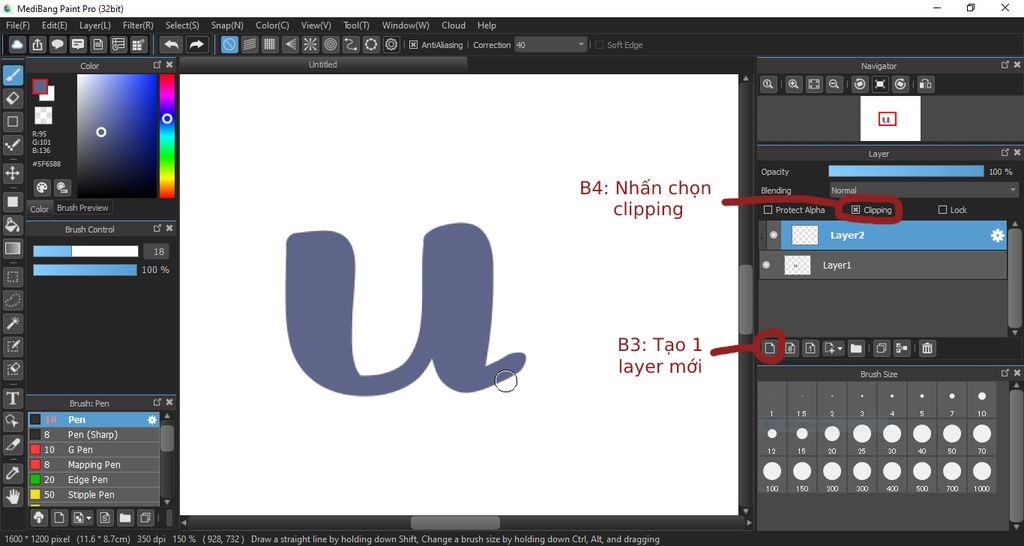Hide Layer2 visibility dot
This screenshot has height=546, width=1024.
pos(774,235)
